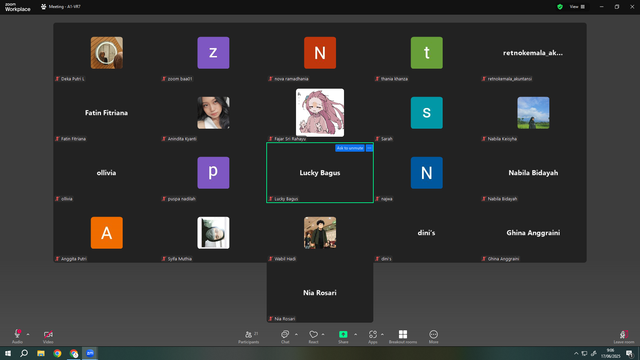Select Anggita Putri's orange A avatar
This screenshot has width=640, height=360.
pyautogui.click(x=107, y=233)
